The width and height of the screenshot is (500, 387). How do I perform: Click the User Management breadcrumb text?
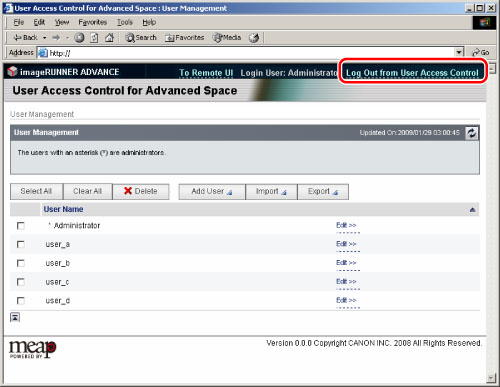coord(42,114)
